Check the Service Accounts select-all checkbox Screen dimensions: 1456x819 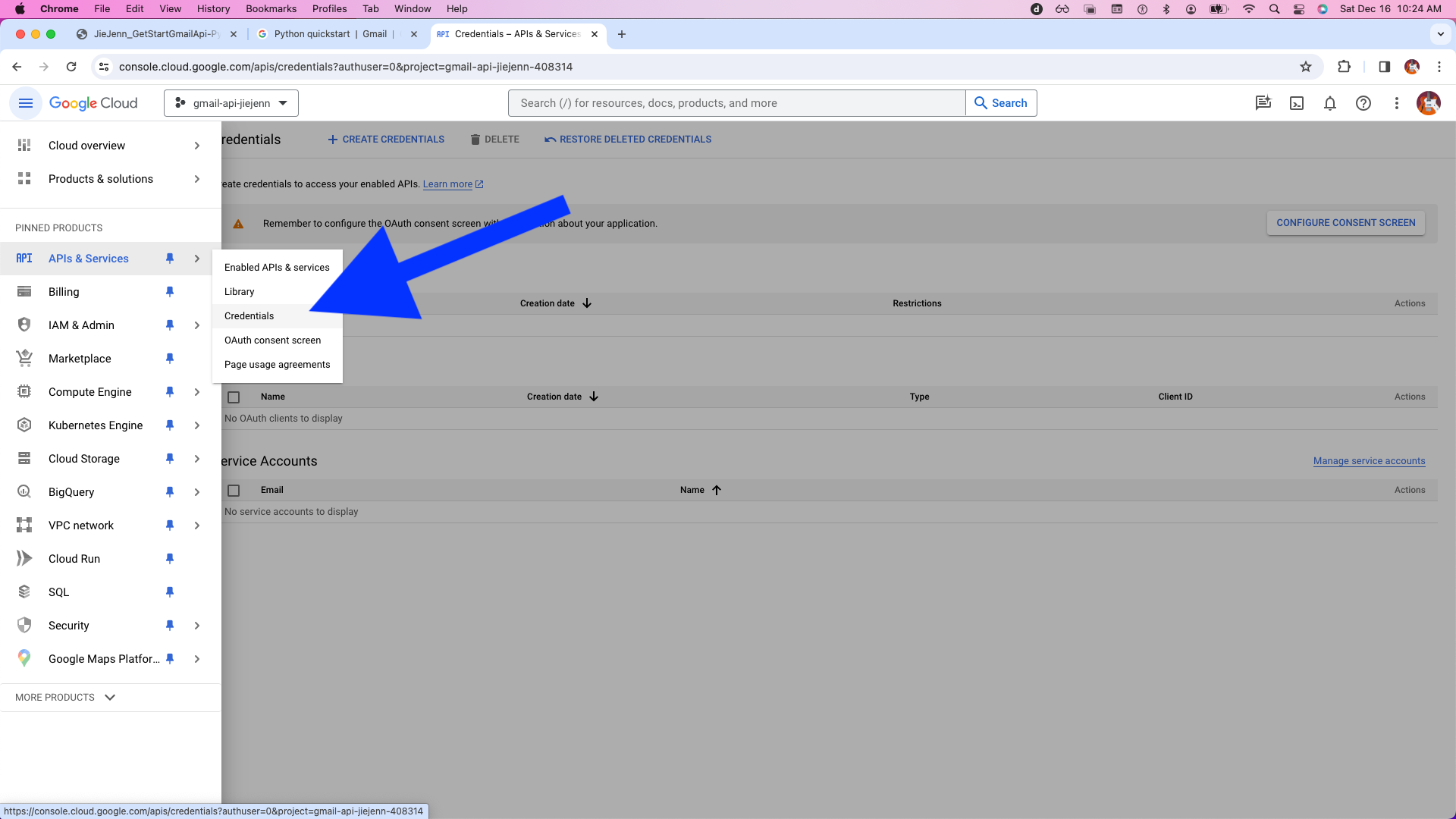pyautogui.click(x=234, y=491)
